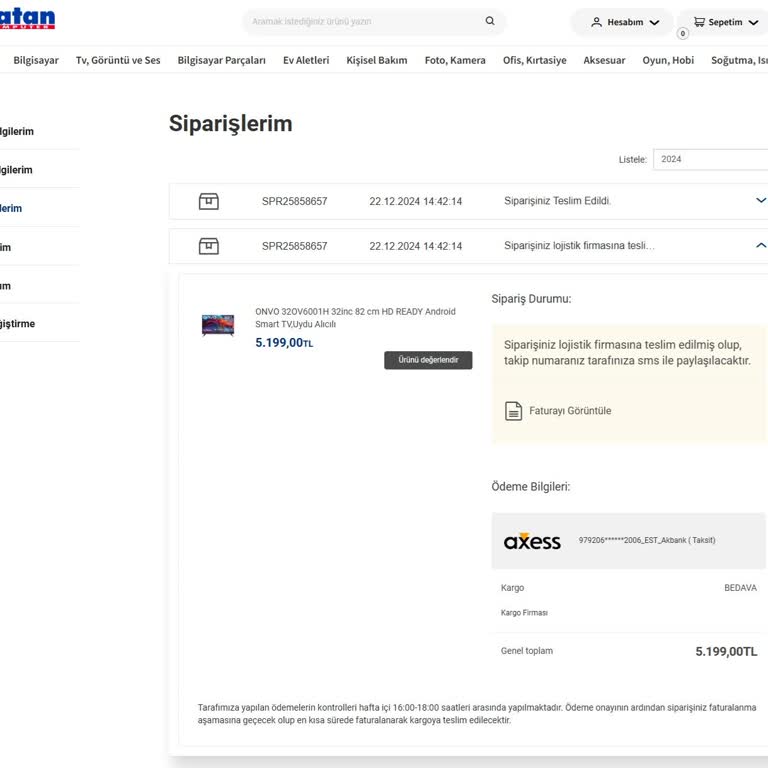The height and width of the screenshot is (768, 768).
Task: Click the cart item count badge
Action: click(x=682, y=33)
